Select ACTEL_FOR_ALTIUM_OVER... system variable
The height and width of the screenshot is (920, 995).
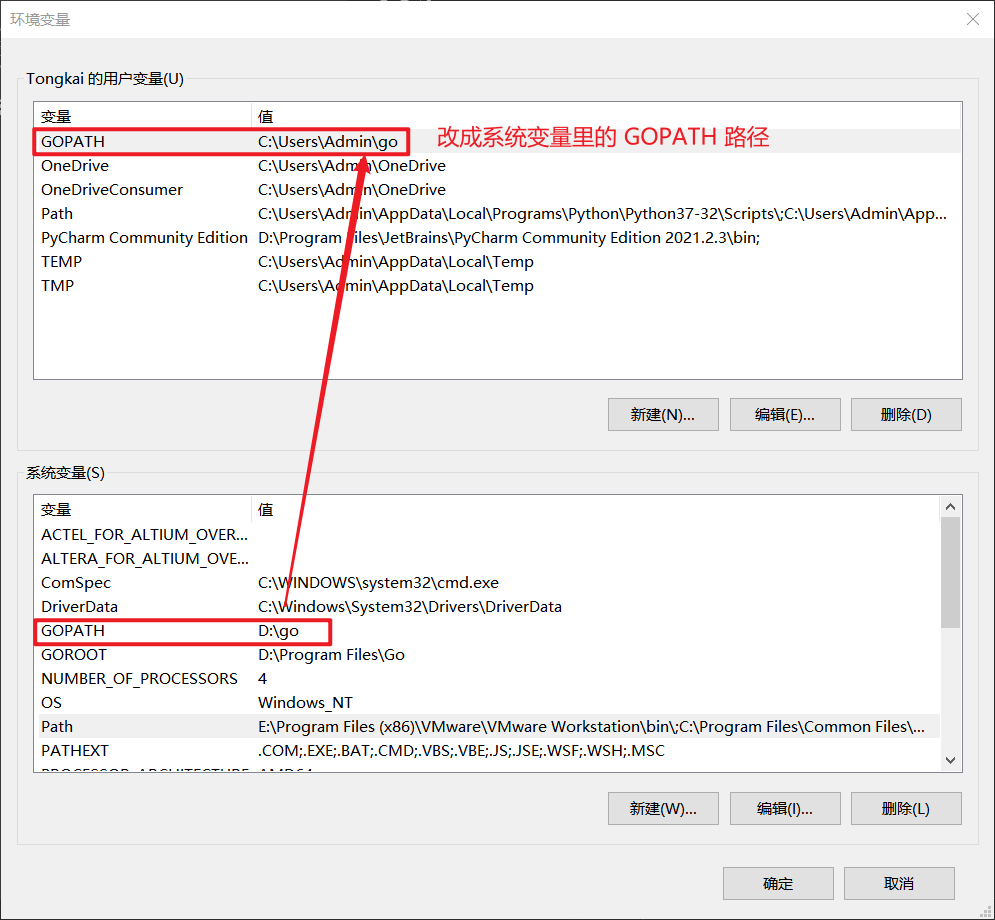click(x=487, y=535)
